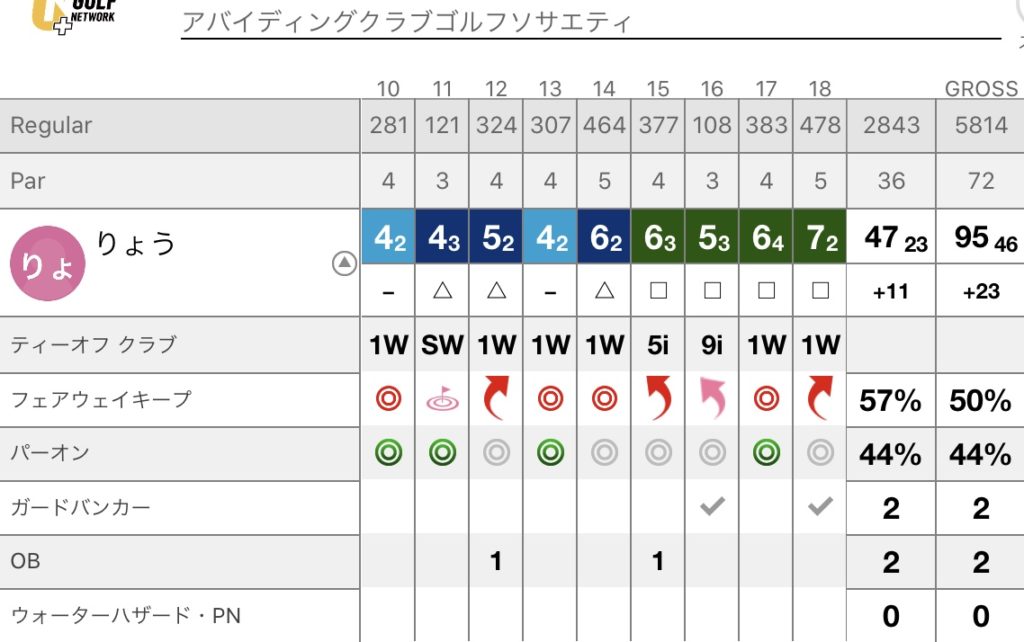
Task: Open hole 15 5i tee club selector
Action: [658, 345]
